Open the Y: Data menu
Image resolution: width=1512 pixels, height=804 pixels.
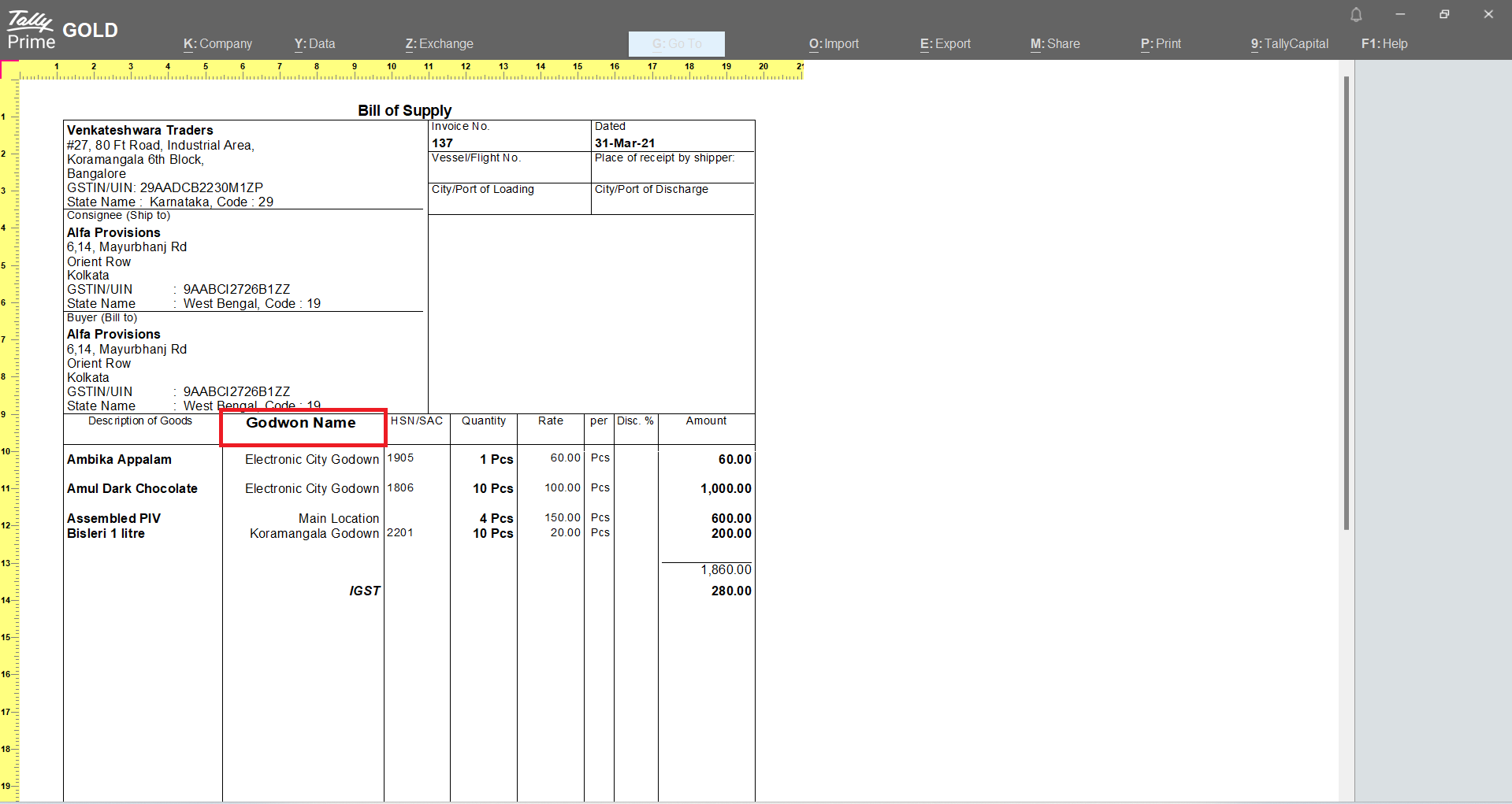coord(314,44)
